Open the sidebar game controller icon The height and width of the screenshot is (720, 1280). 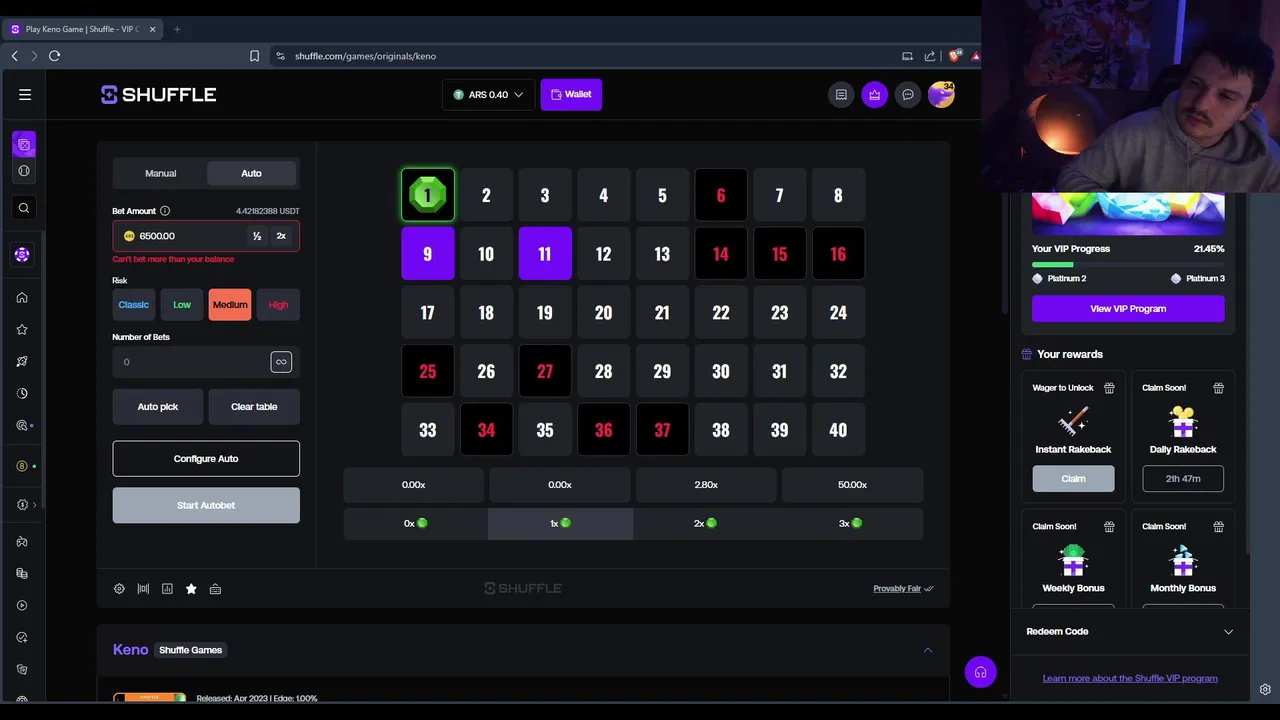22,541
